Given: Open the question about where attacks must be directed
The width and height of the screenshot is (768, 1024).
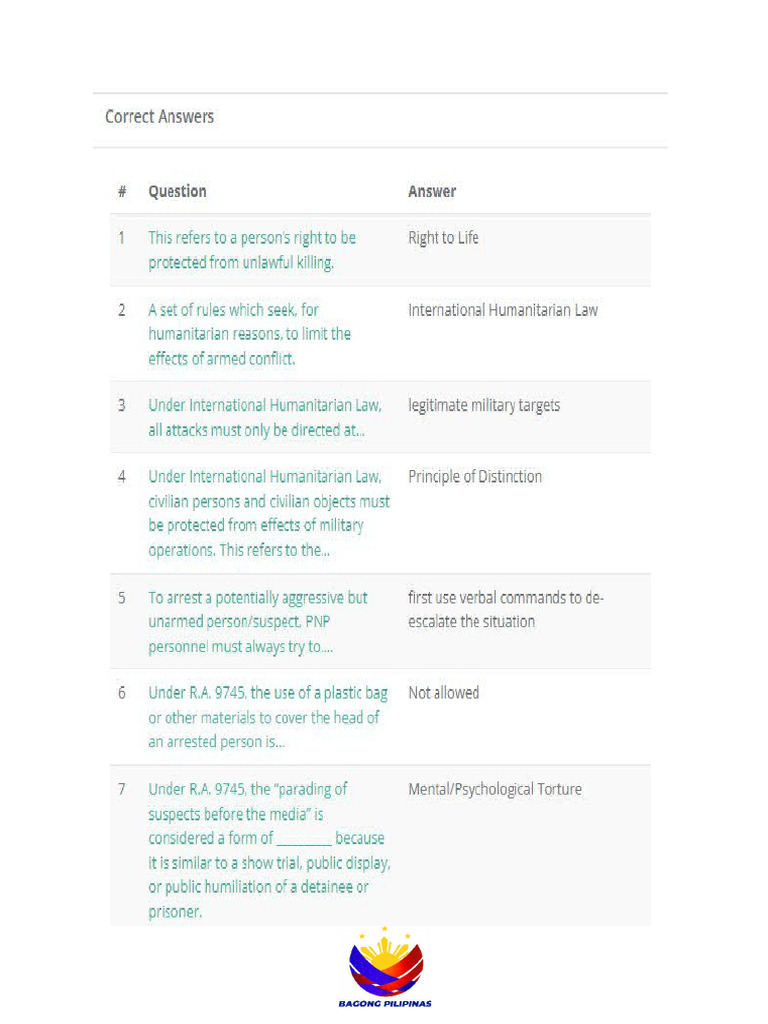Looking at the screenshot, I should point(264,417).
